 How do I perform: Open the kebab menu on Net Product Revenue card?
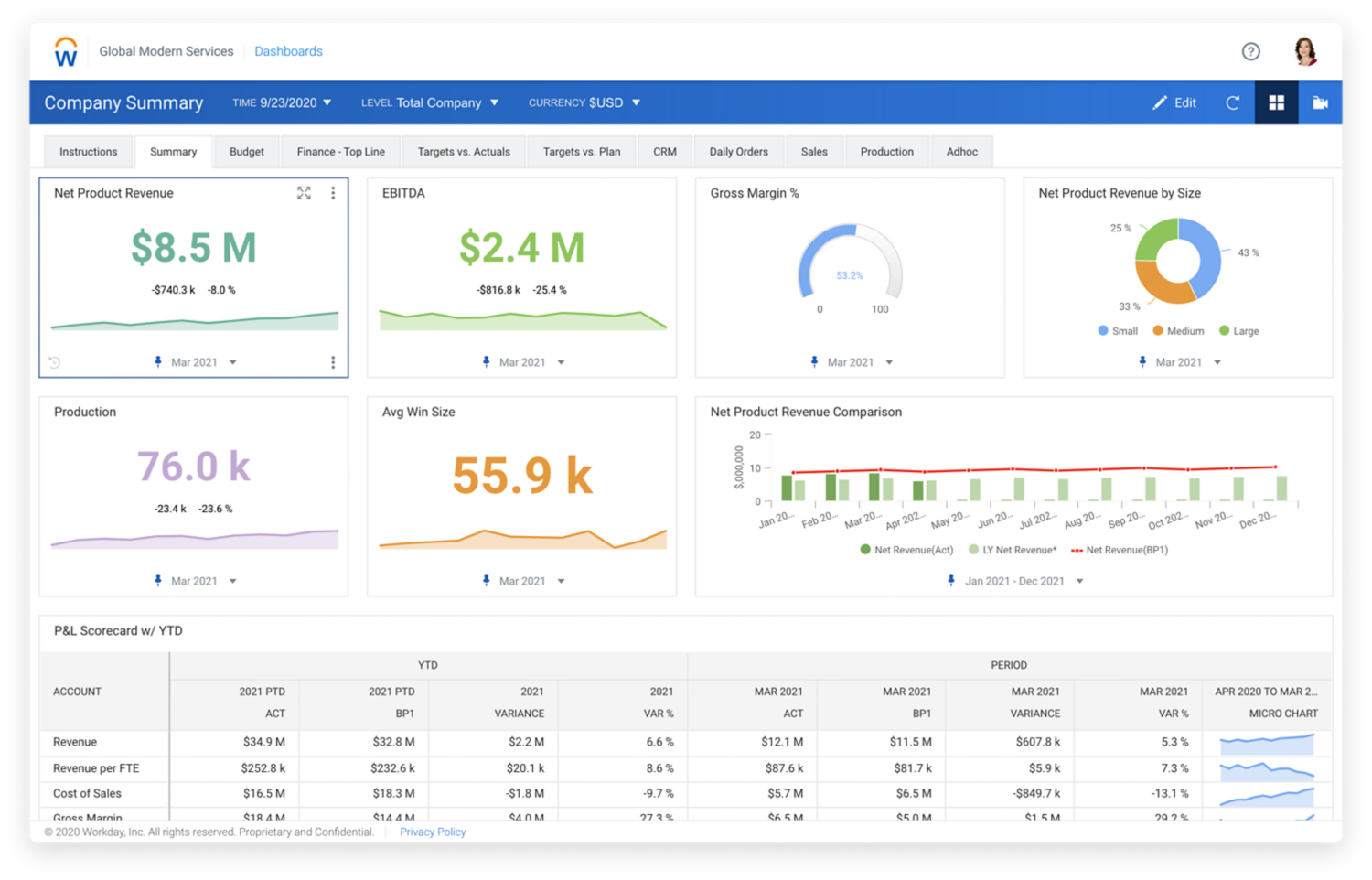tap(333, 193)
